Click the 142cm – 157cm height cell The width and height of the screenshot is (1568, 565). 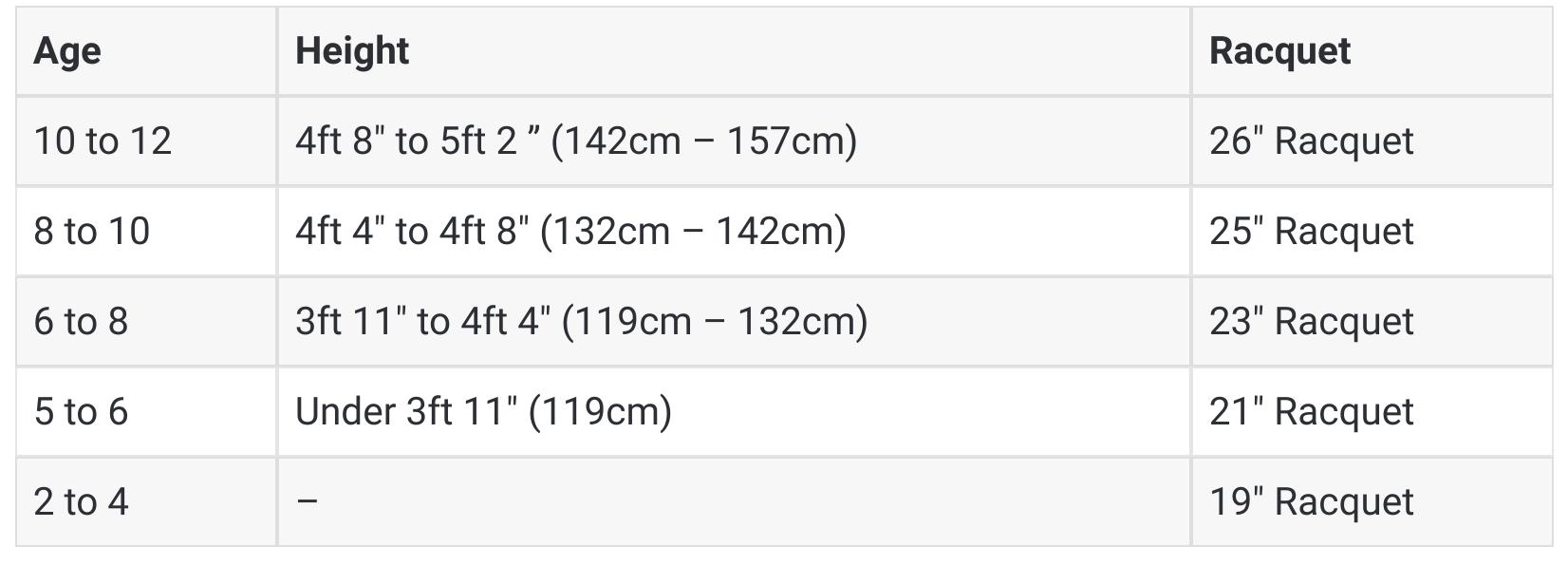point(734,141)
